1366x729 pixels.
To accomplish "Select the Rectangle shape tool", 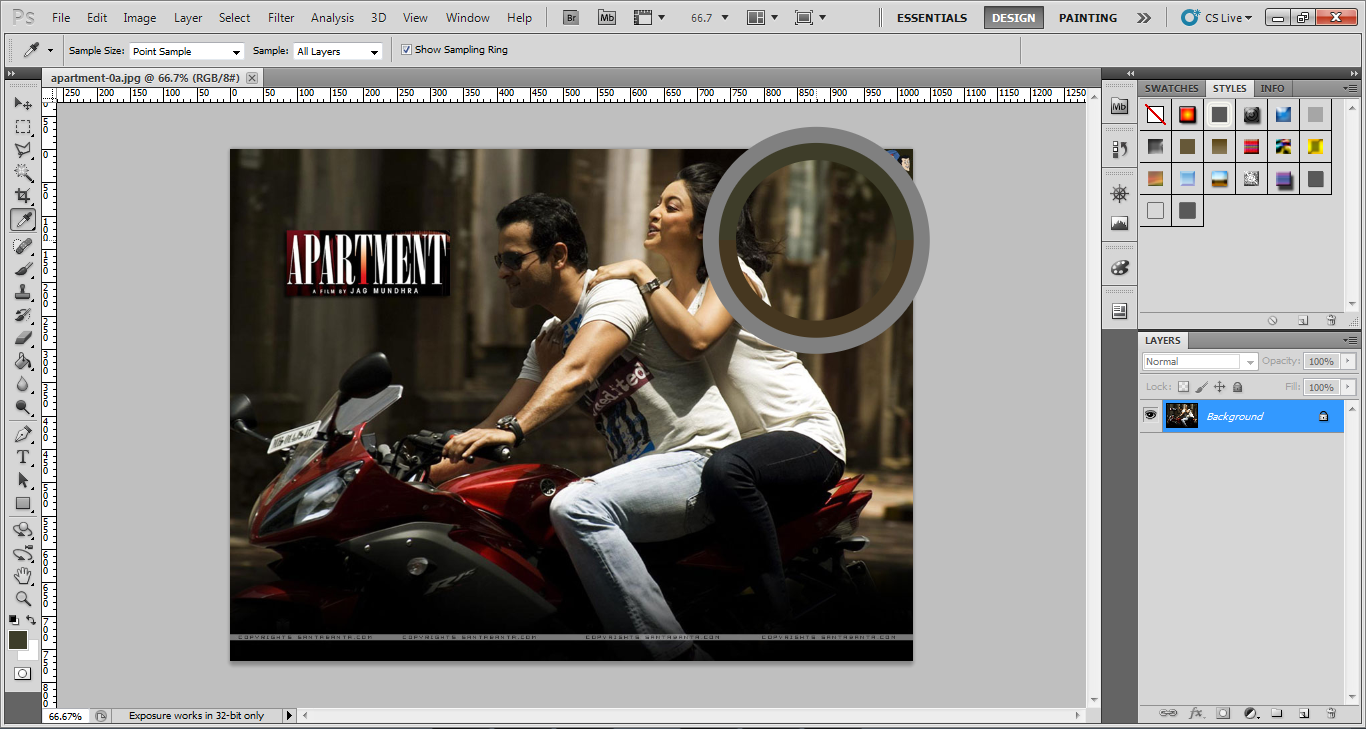I will click(22, 503).
